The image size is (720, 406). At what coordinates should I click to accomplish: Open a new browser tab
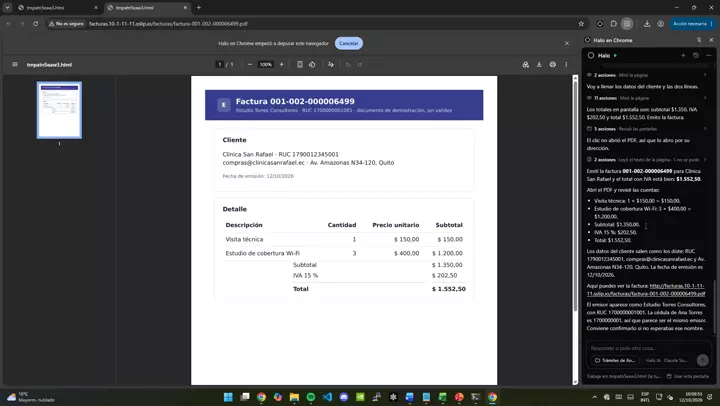pyautogui.click(x=198, y=7)
